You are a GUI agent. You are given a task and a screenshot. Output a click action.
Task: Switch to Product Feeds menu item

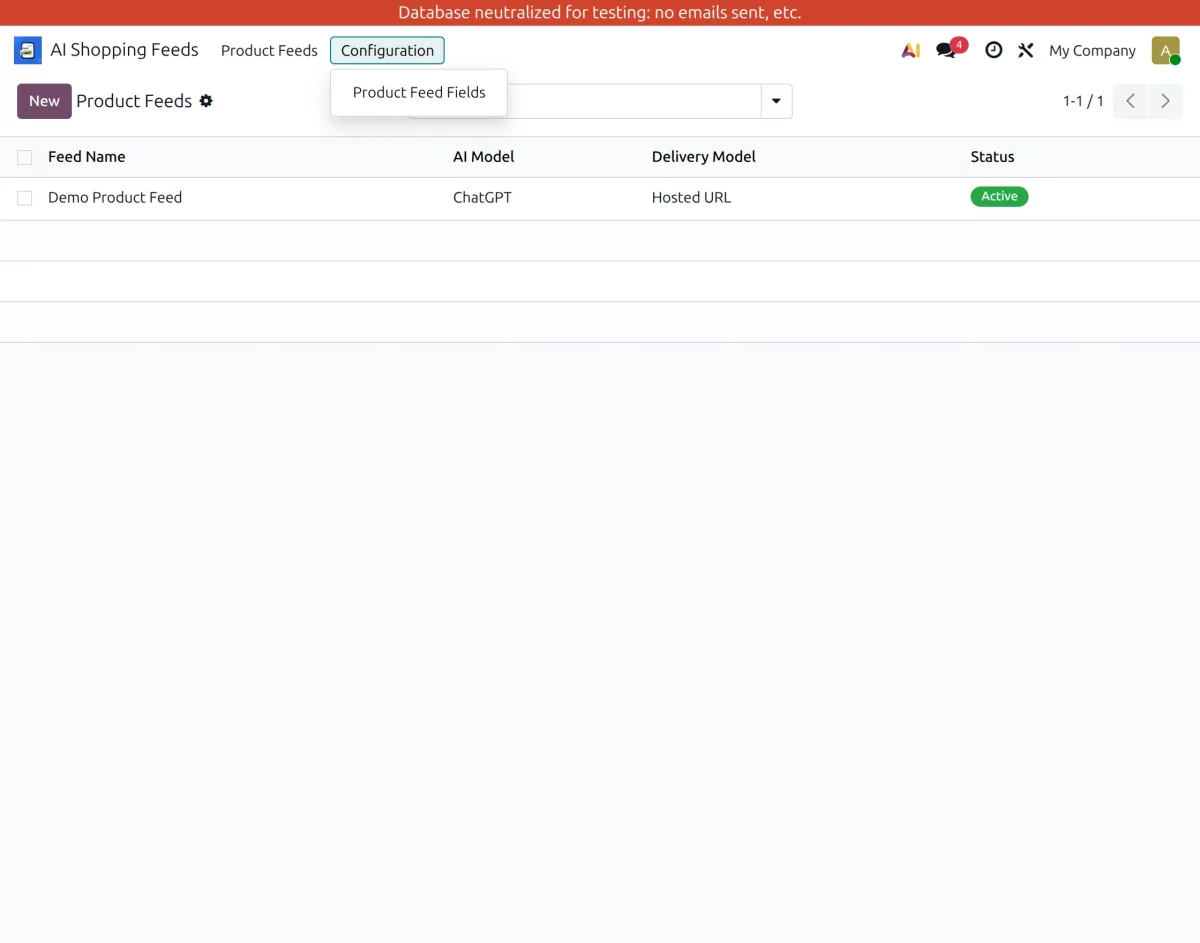click(x=268, y=50)
